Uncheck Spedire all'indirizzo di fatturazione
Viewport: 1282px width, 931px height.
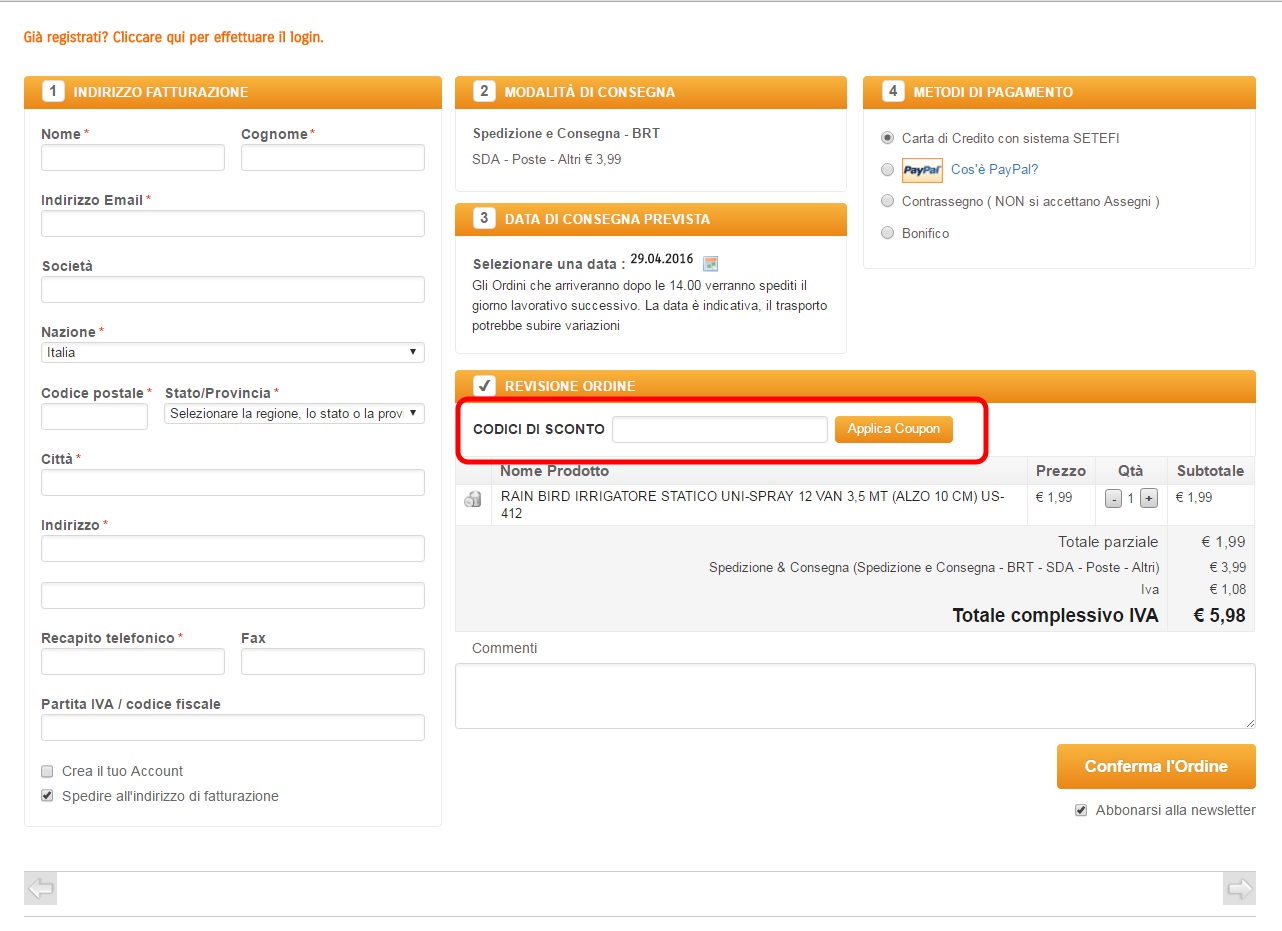pyautogui.click(x=47, y=796)
